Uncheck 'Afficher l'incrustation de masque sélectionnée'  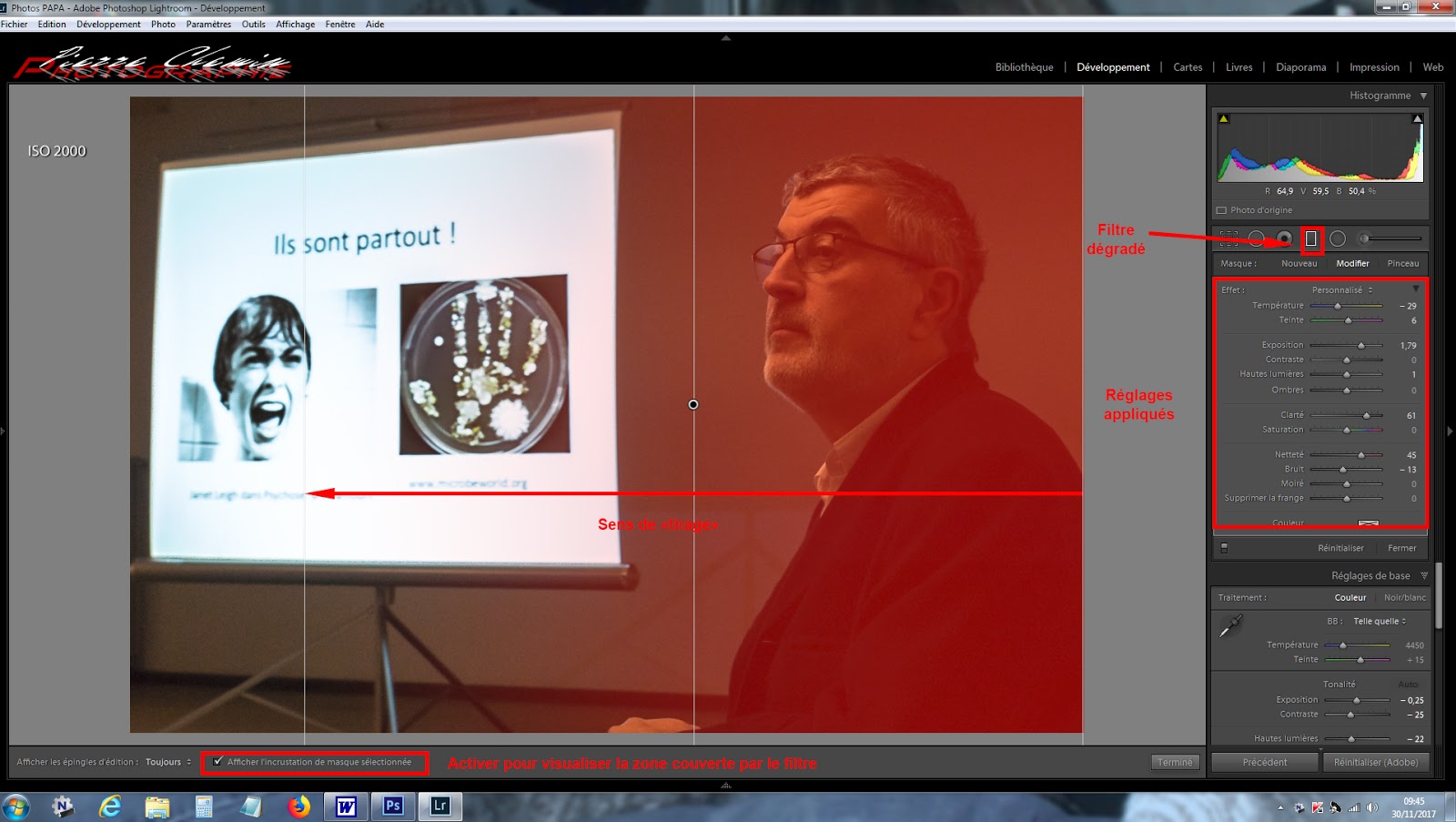coord(218,762)
